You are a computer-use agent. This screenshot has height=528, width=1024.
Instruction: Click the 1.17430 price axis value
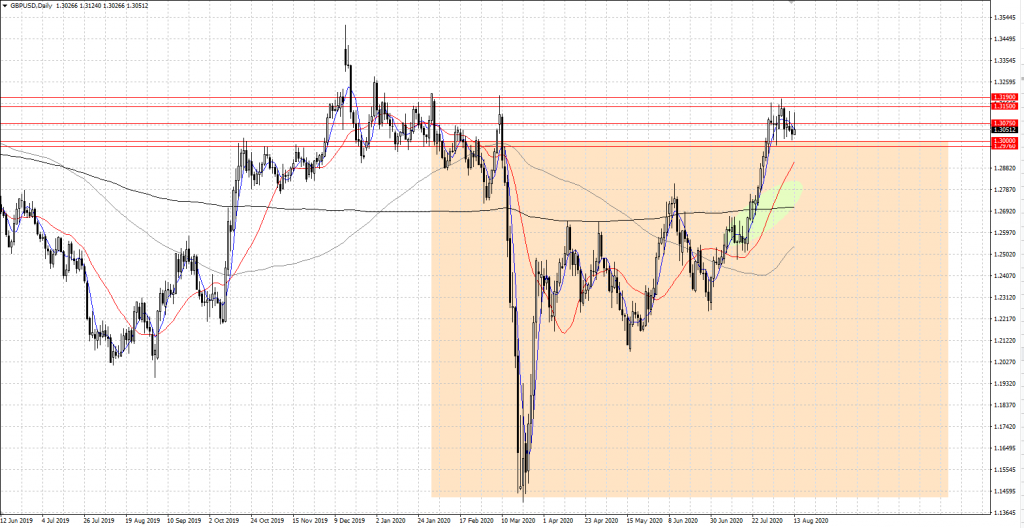pos(1004,427)
